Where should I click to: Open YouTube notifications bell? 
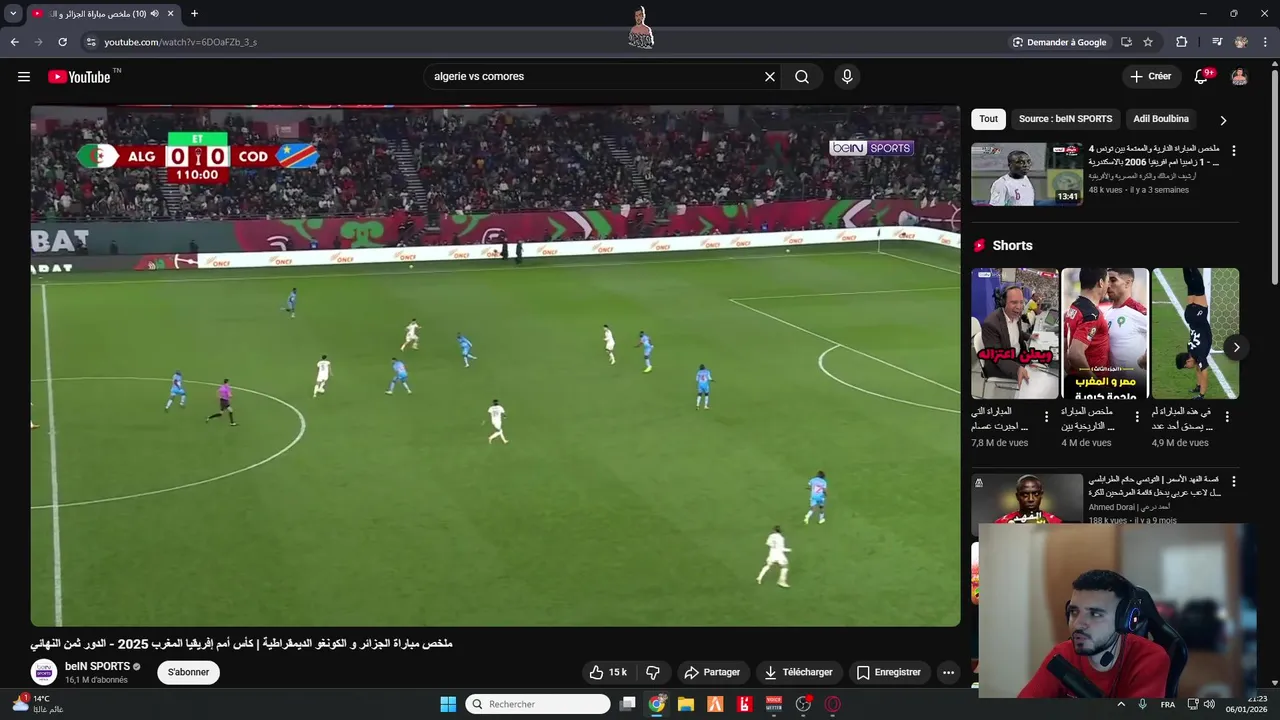tap(1203, 77)
